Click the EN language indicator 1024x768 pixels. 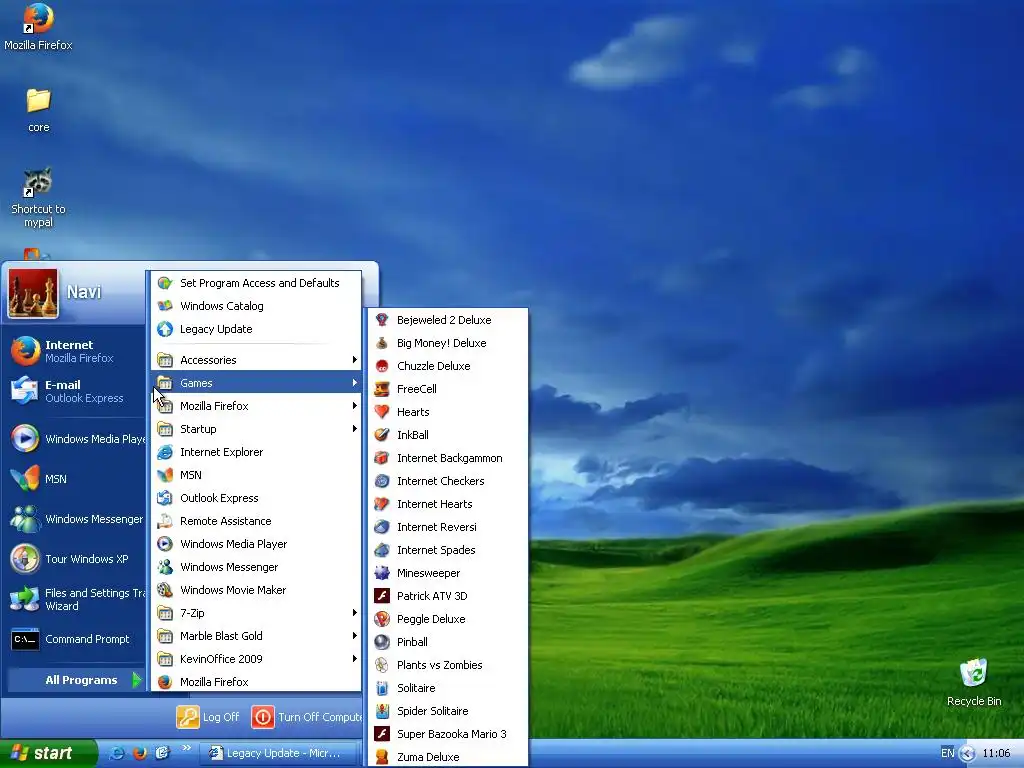[948, 753]
